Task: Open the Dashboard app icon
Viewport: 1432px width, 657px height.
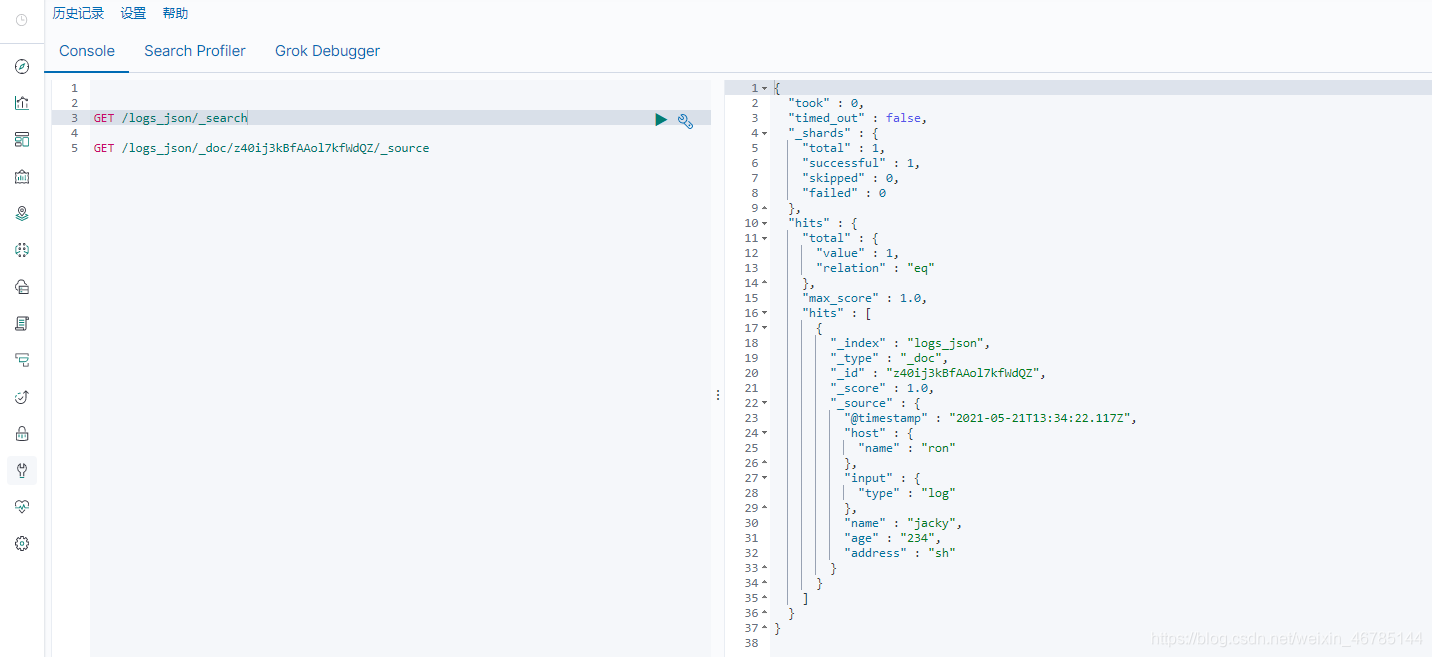Action: point(21,139)
